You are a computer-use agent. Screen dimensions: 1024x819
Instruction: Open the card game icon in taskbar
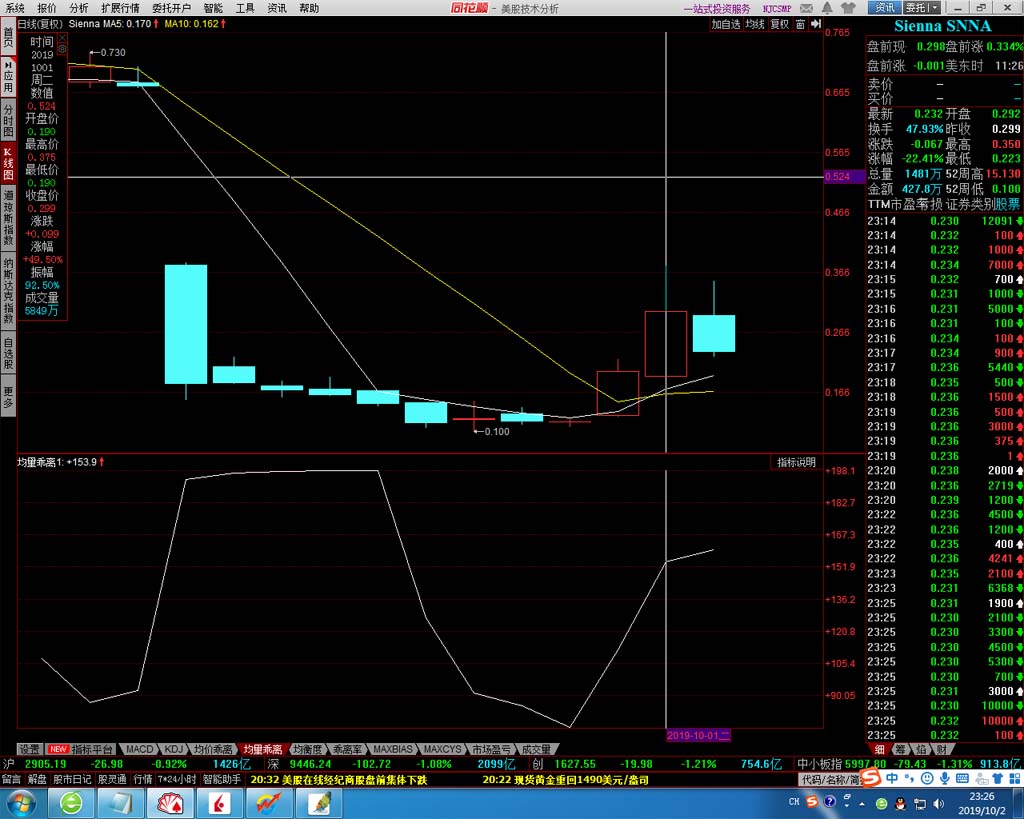pyautogui.click(x=169, y=804)
